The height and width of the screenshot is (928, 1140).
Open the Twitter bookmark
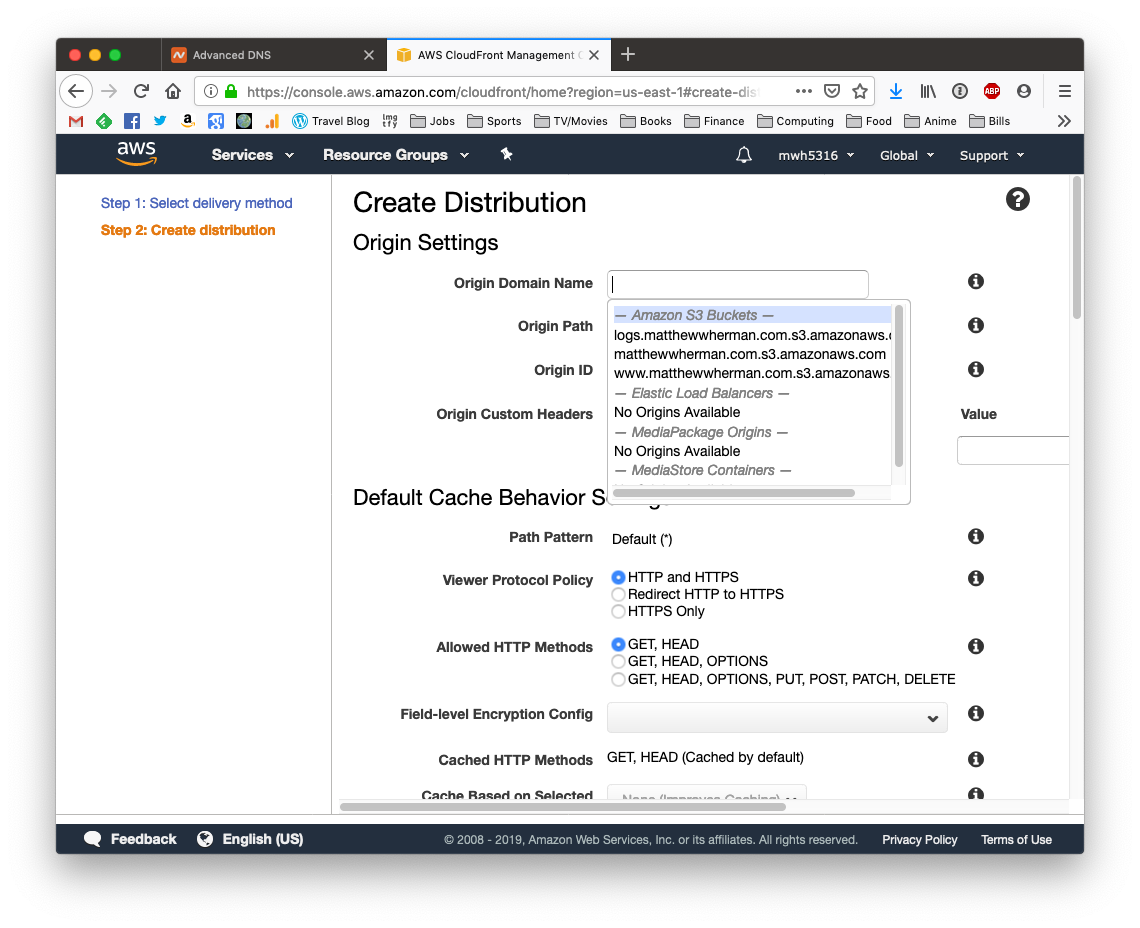pyautogui.click(x=160, y=121)
